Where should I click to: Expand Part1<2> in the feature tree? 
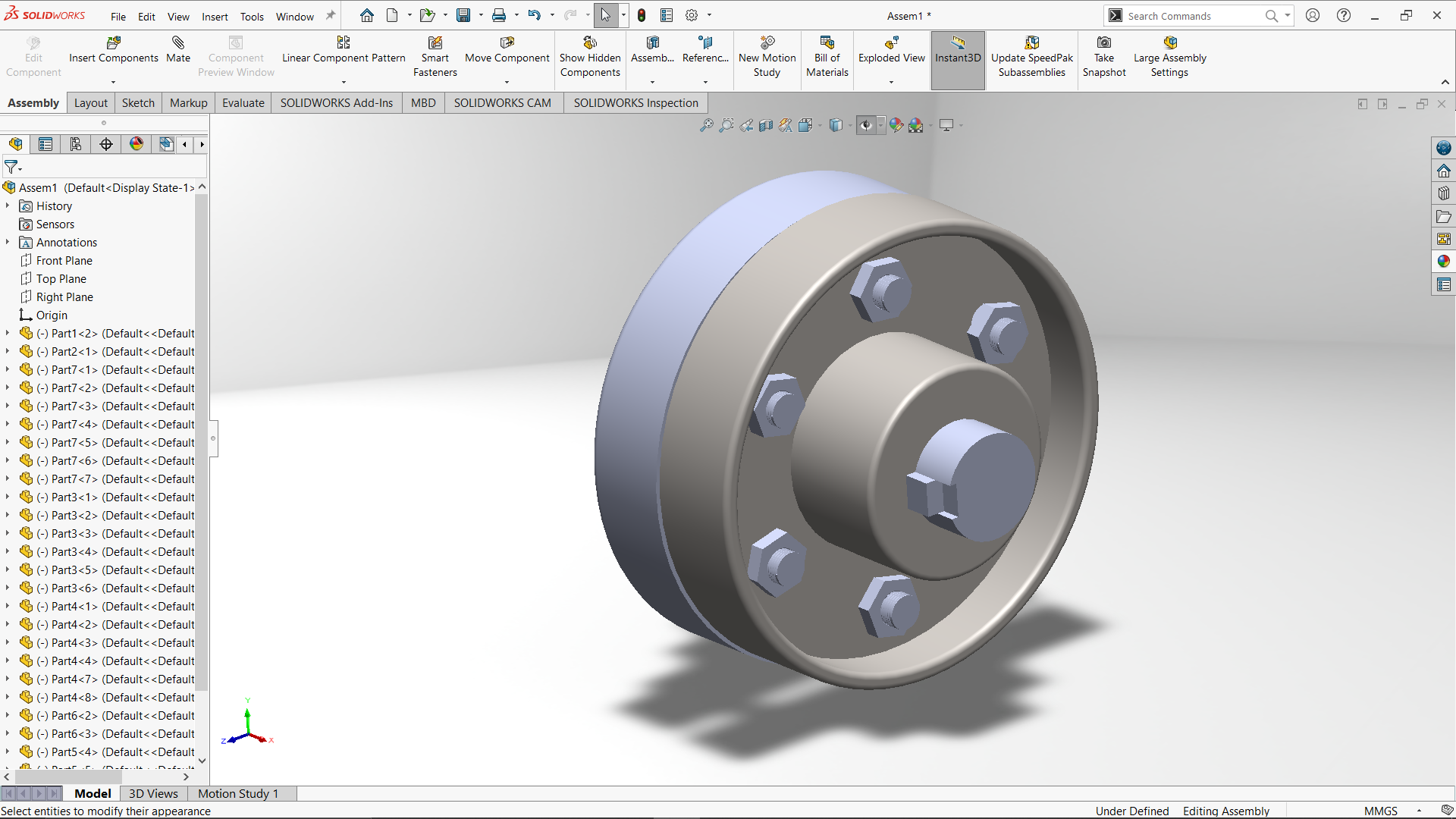pos(8,333)
